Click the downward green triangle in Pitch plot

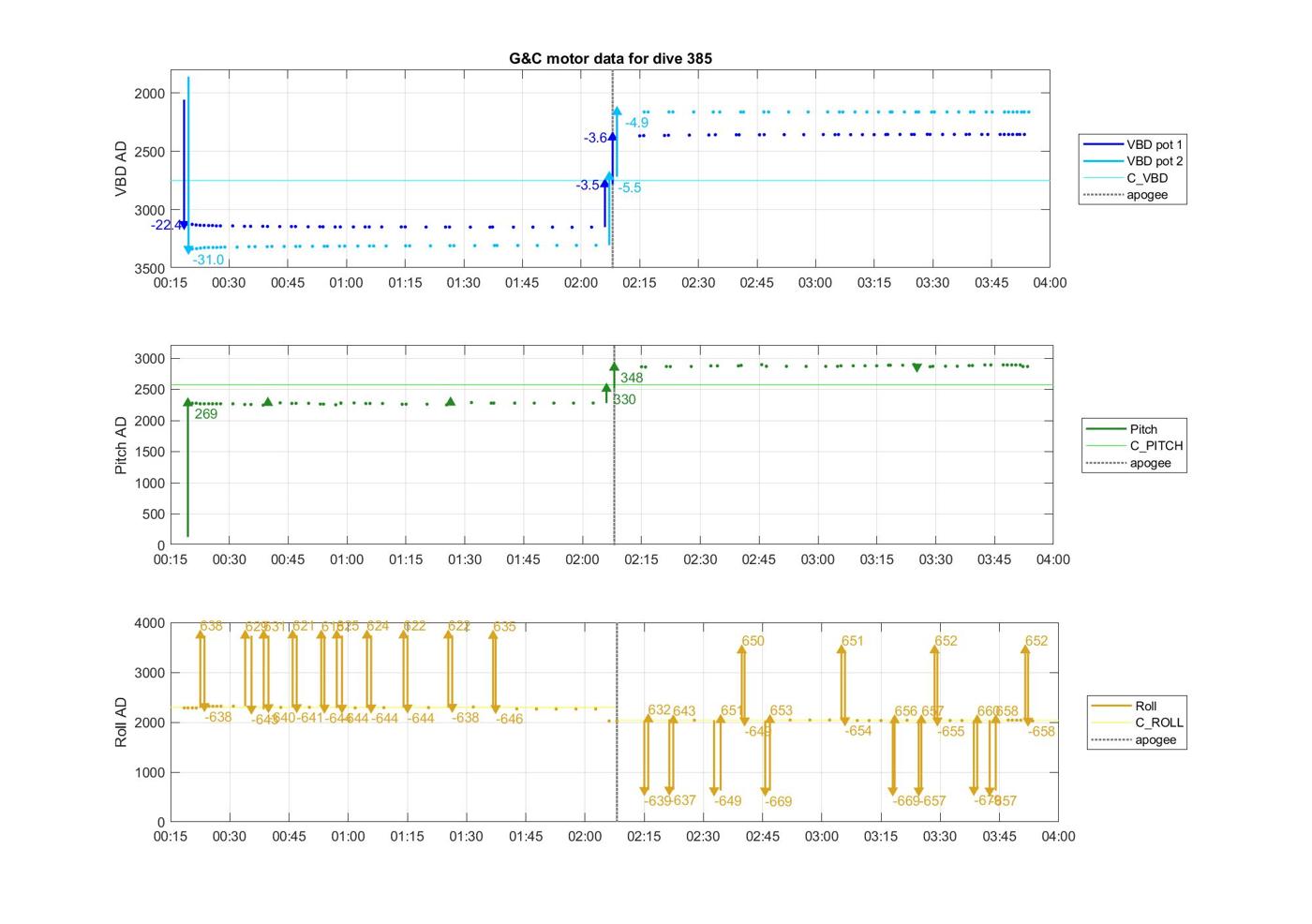[917, 367]
